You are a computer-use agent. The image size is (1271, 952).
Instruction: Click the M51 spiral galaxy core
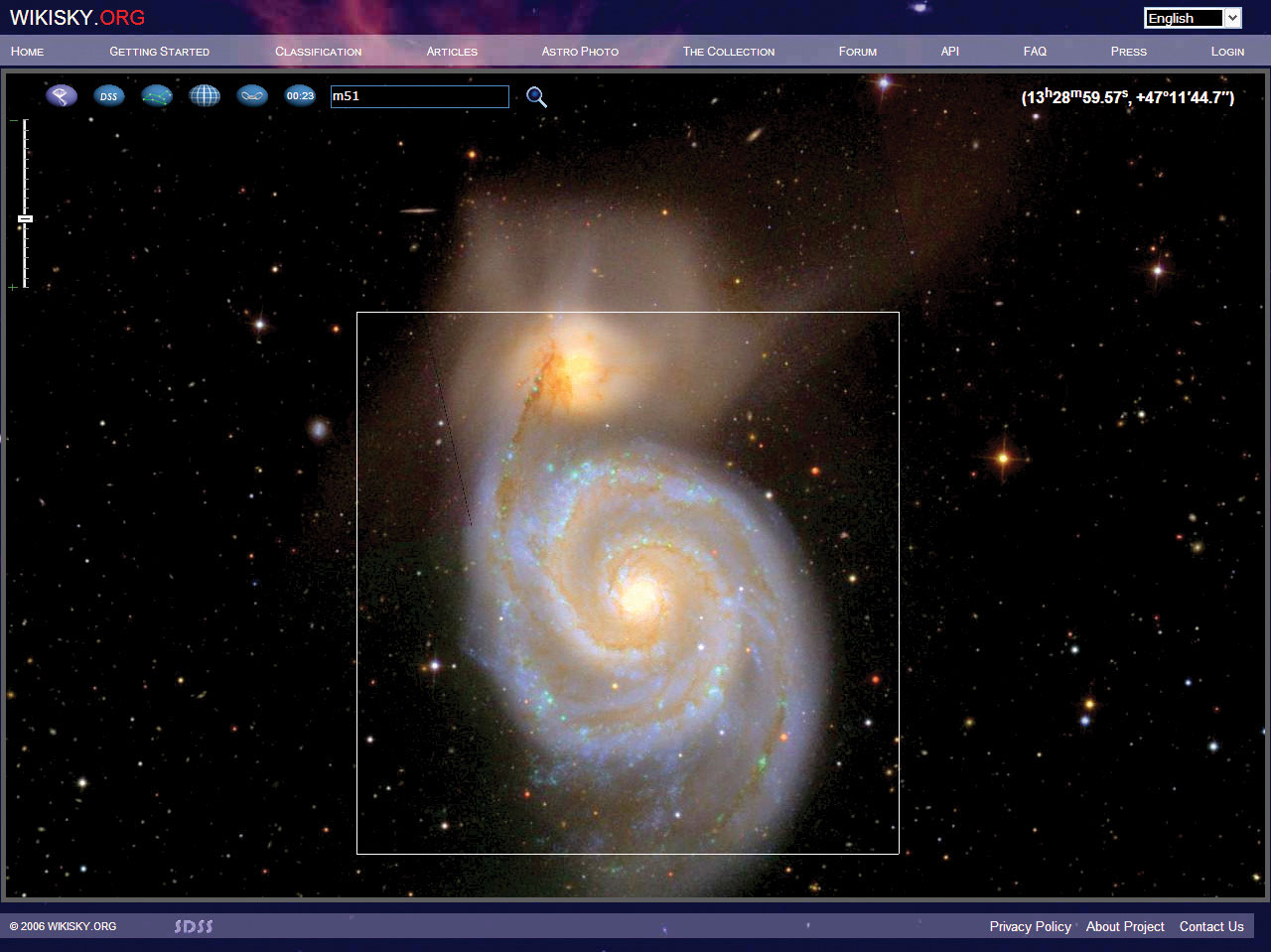[x=639, y=596]
